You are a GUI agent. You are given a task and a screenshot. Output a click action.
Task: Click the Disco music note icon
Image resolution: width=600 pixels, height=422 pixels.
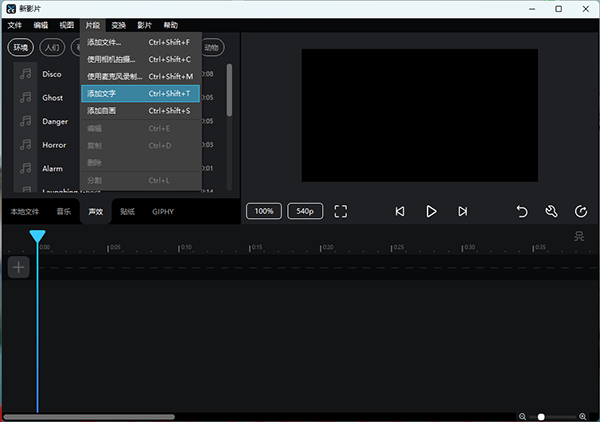(26, 74)
